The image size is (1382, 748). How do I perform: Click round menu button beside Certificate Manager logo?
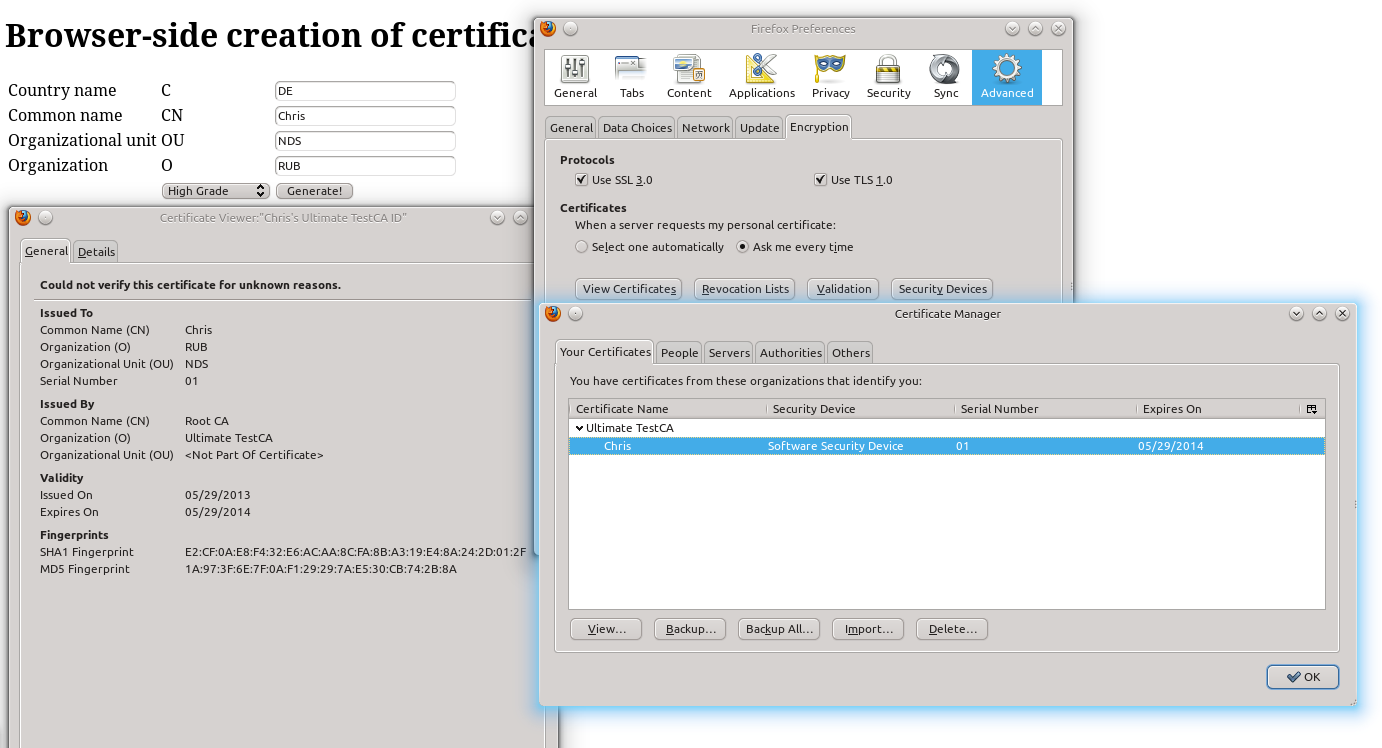coord(575,313)
